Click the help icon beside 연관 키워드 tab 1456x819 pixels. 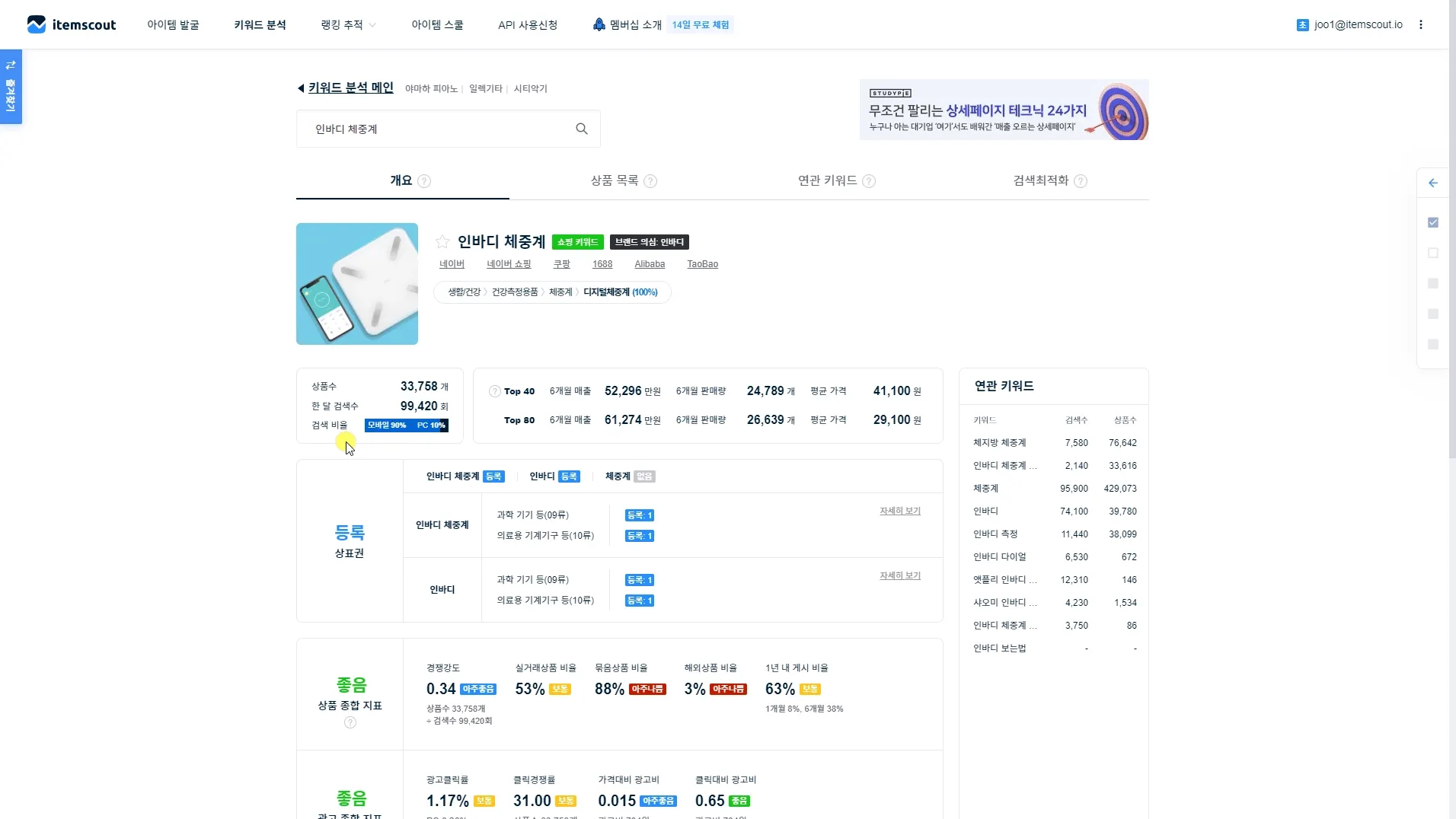coord(869,181)
